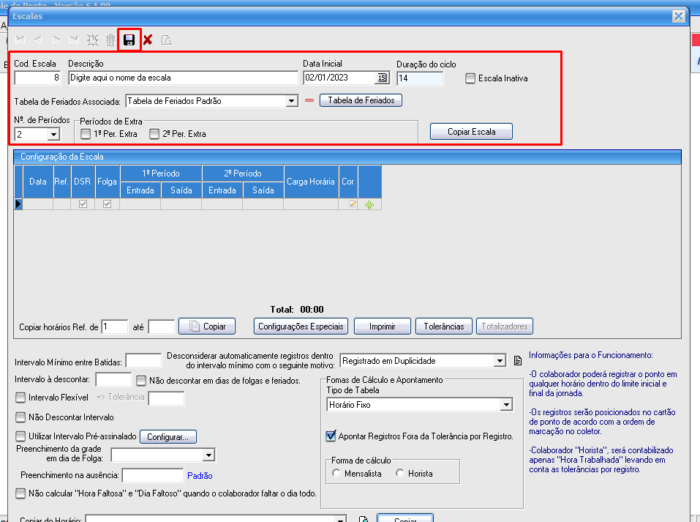Click the Copiar Escala button
The height and width of the screenshot is (522, 700).
pos(472,131)
